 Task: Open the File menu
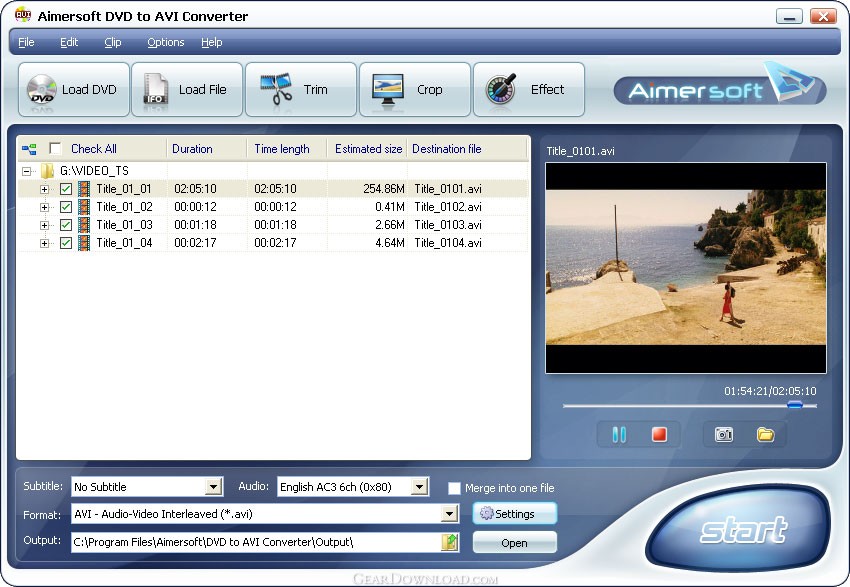[x=26, y=42]
